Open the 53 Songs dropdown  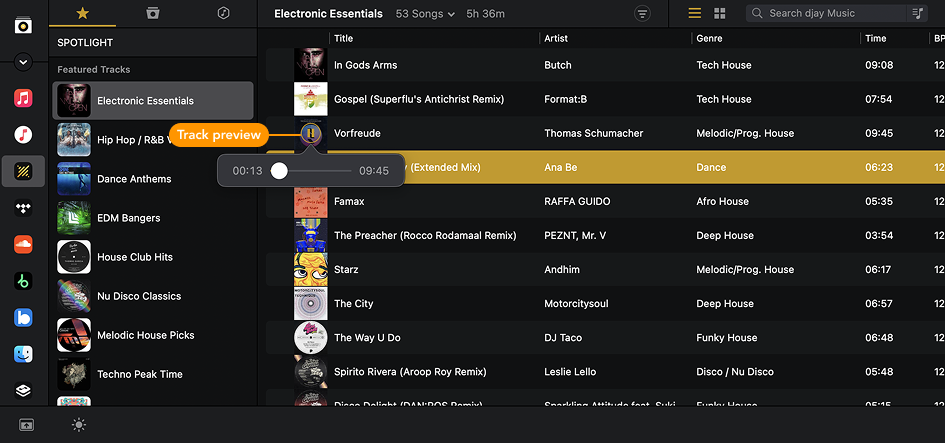click(425, 14)
